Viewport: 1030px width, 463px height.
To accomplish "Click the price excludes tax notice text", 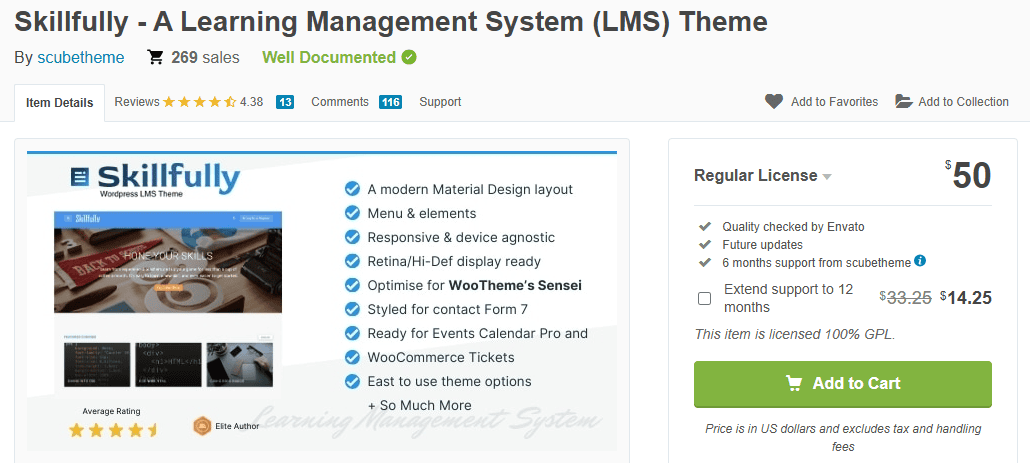I will [843, 437].
